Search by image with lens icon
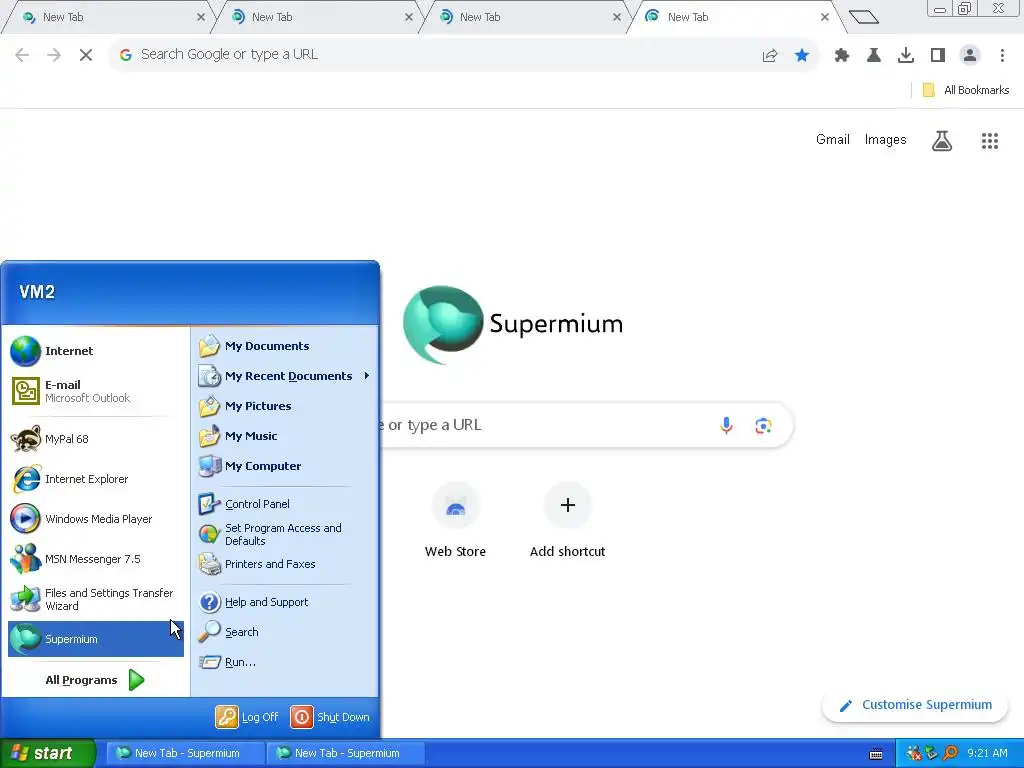This screenshot has width=1024, height=768. (763, 426)
